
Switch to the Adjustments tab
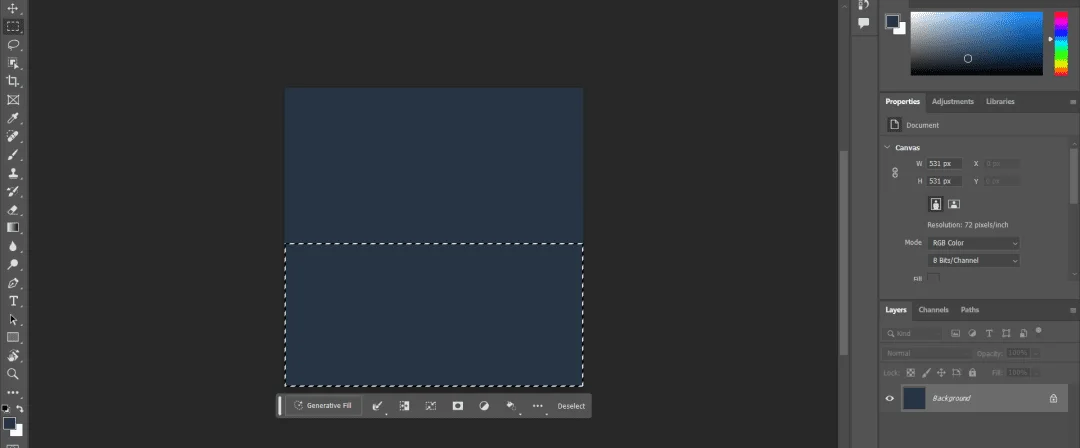tap(953, 101)
